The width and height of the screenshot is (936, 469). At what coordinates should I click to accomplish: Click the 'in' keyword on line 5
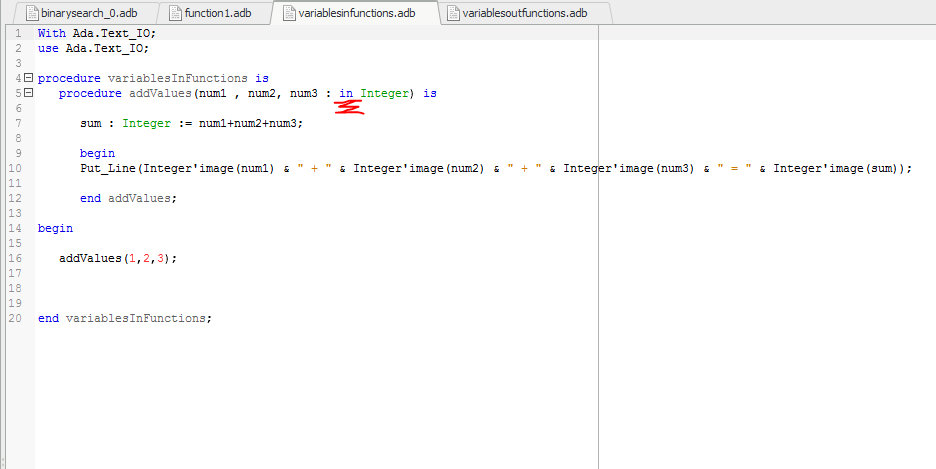pyautogui.click(x=346, y=94)
